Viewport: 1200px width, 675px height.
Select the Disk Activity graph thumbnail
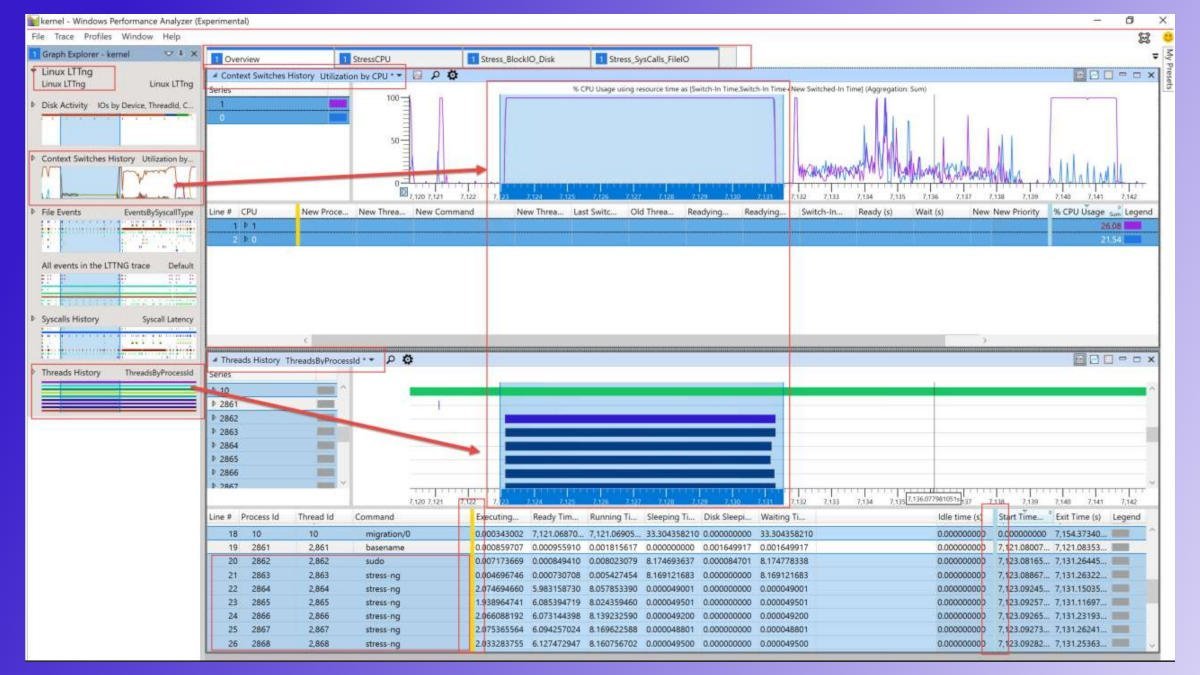tap(119, 129)
